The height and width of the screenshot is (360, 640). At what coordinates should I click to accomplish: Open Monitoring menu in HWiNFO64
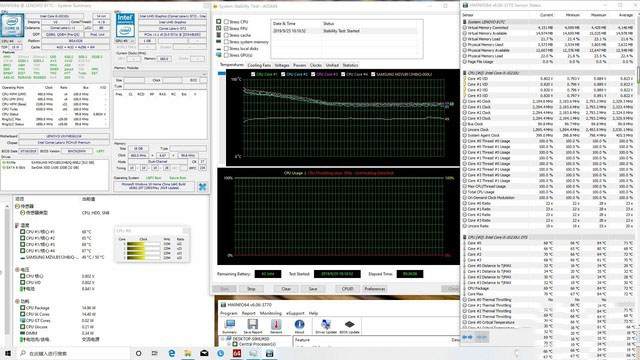tap(271, 313)
